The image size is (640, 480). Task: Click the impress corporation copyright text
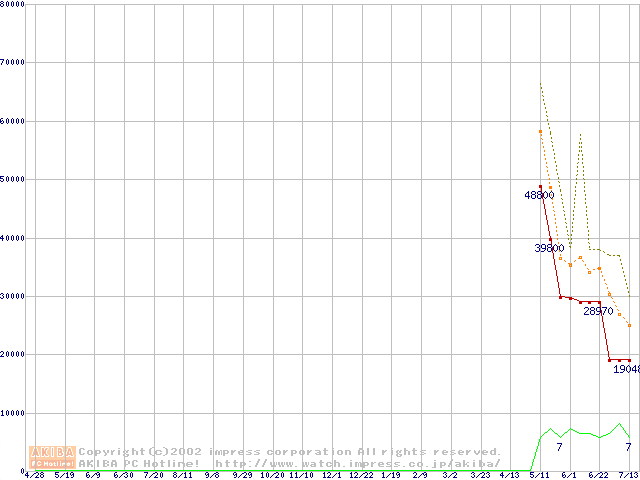click(x=289, y=451)
